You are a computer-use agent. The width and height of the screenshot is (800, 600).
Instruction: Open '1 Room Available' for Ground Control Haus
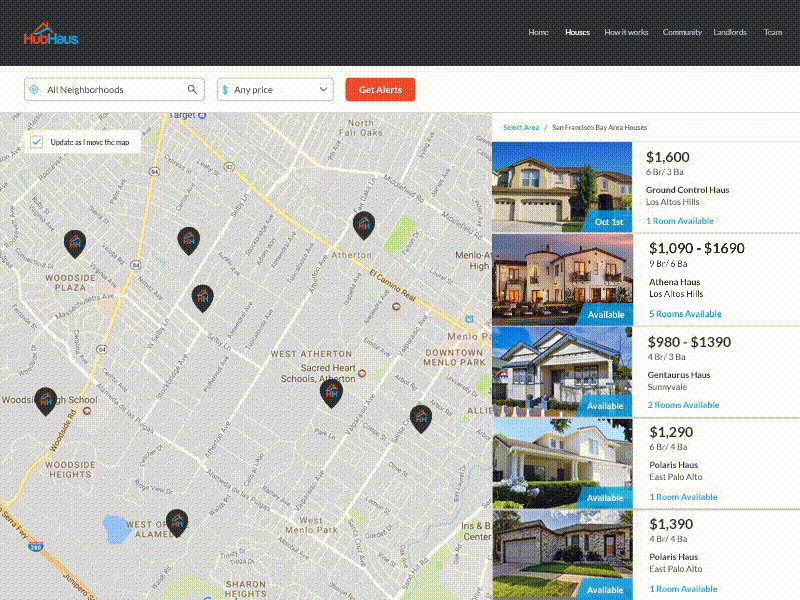click(680, 221)
